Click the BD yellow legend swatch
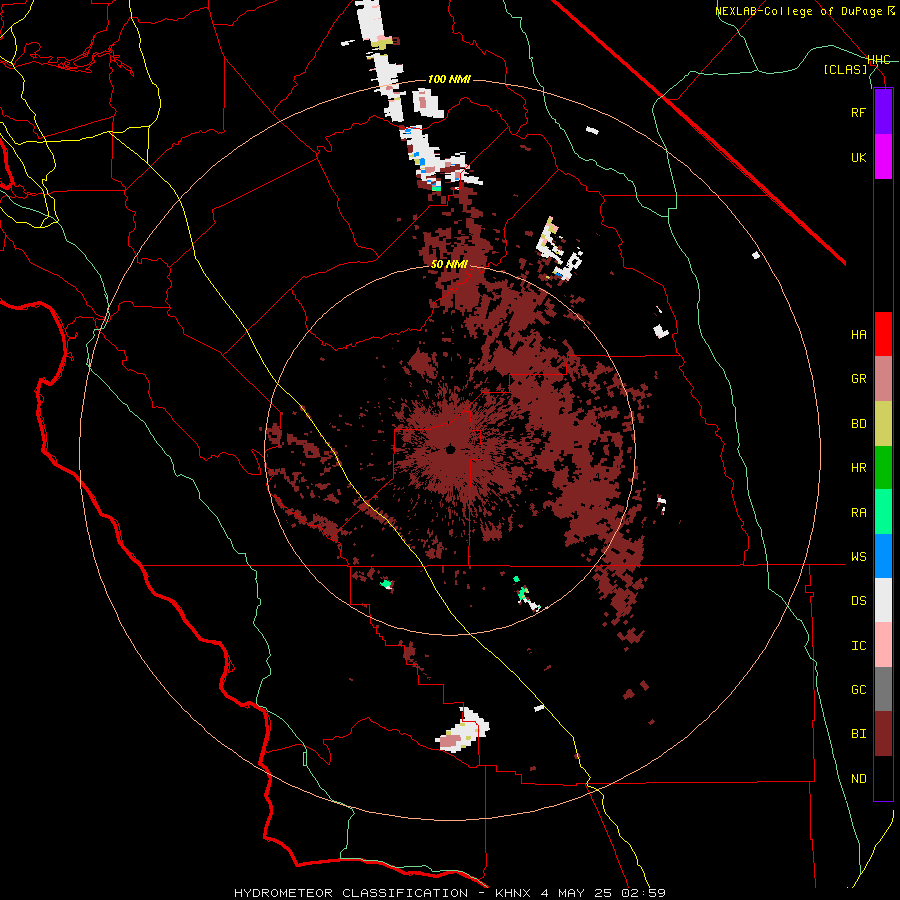Screen dimensions: 900x900 pyautogui.click(x=883, y=424)
